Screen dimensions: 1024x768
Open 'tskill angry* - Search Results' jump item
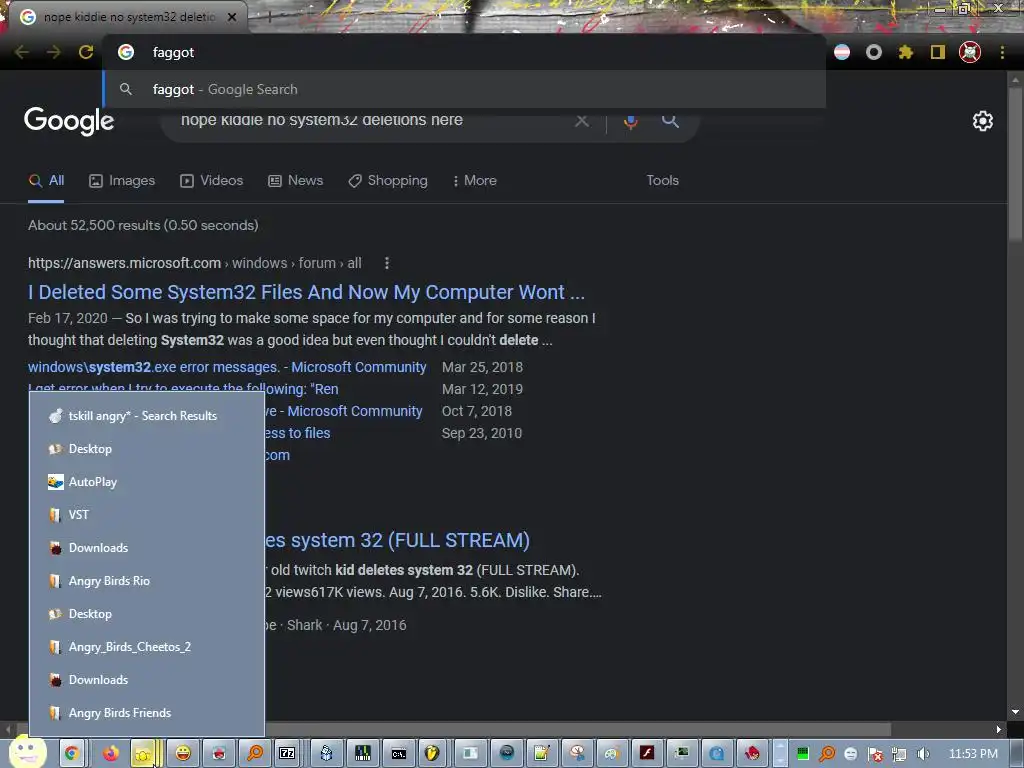click(147, 416)
